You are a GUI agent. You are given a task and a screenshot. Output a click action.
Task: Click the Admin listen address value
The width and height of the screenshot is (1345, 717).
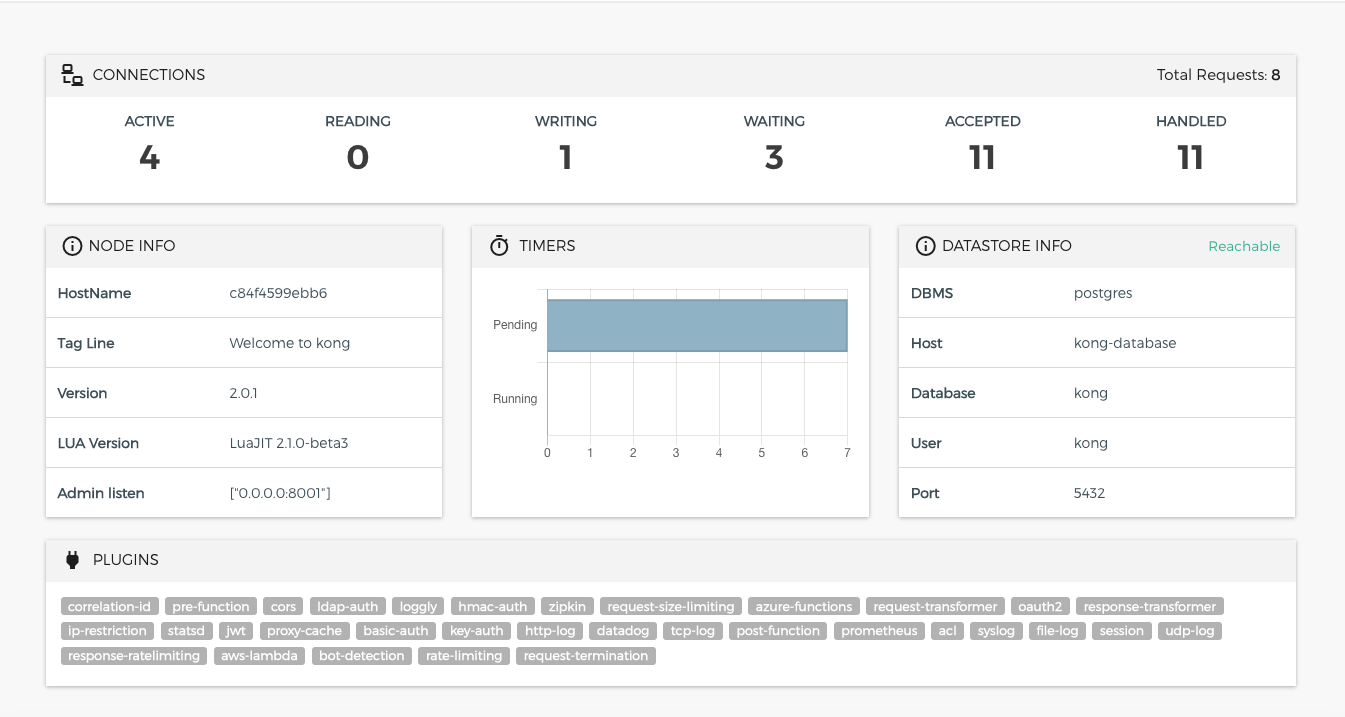click(279, 494)
